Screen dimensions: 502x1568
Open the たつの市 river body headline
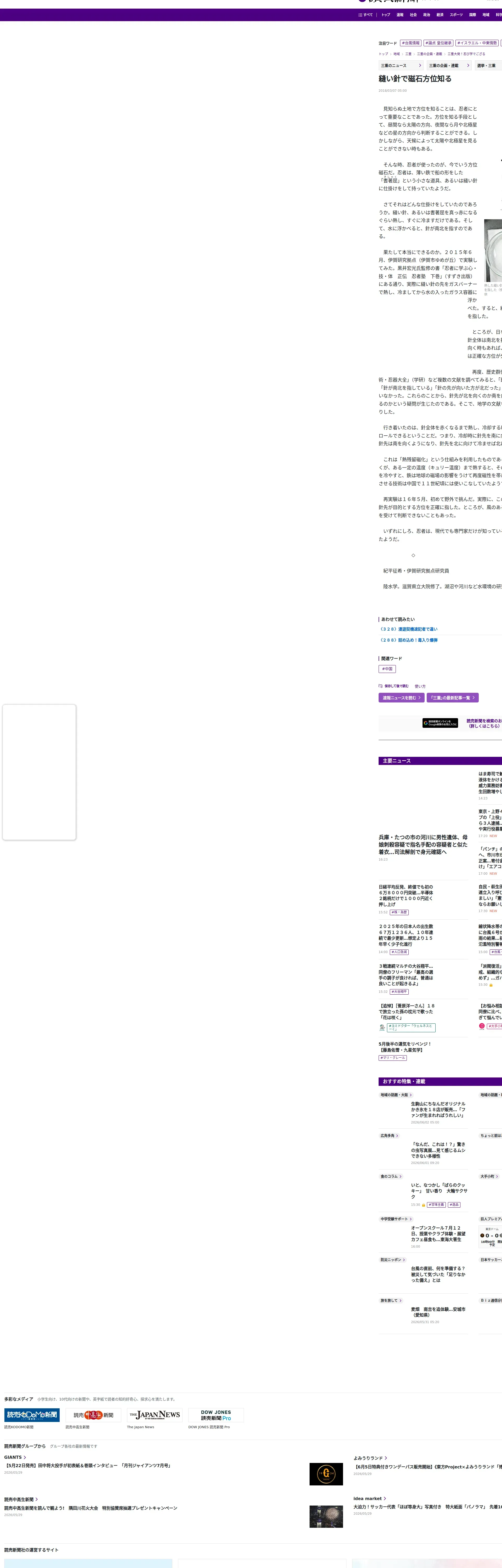[423, 844]
